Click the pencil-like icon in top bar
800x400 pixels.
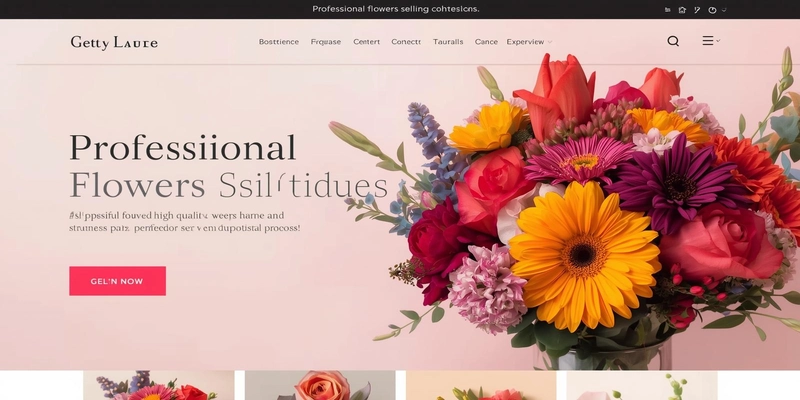point(696,10)
